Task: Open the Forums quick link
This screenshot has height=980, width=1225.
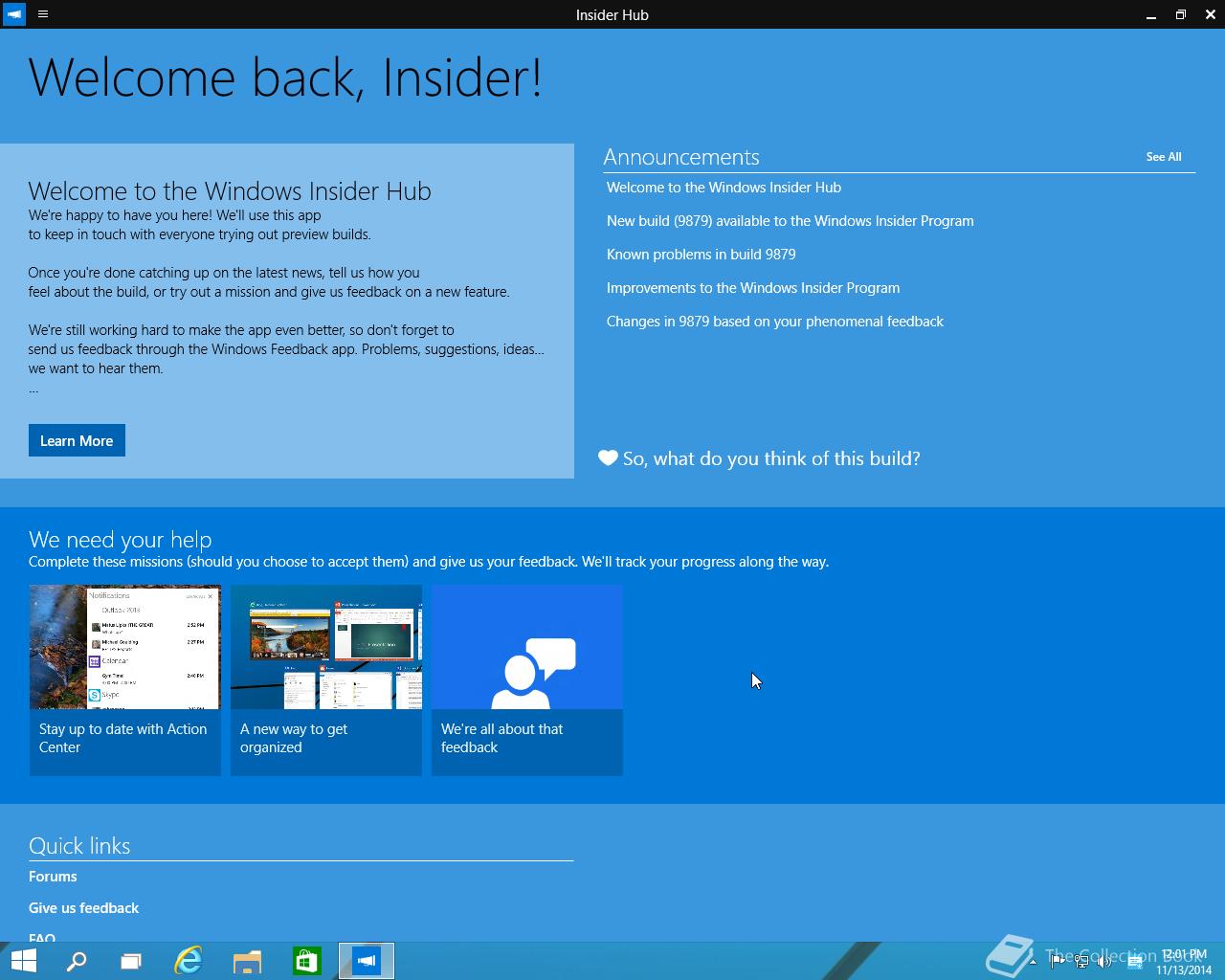Action: 53,877
